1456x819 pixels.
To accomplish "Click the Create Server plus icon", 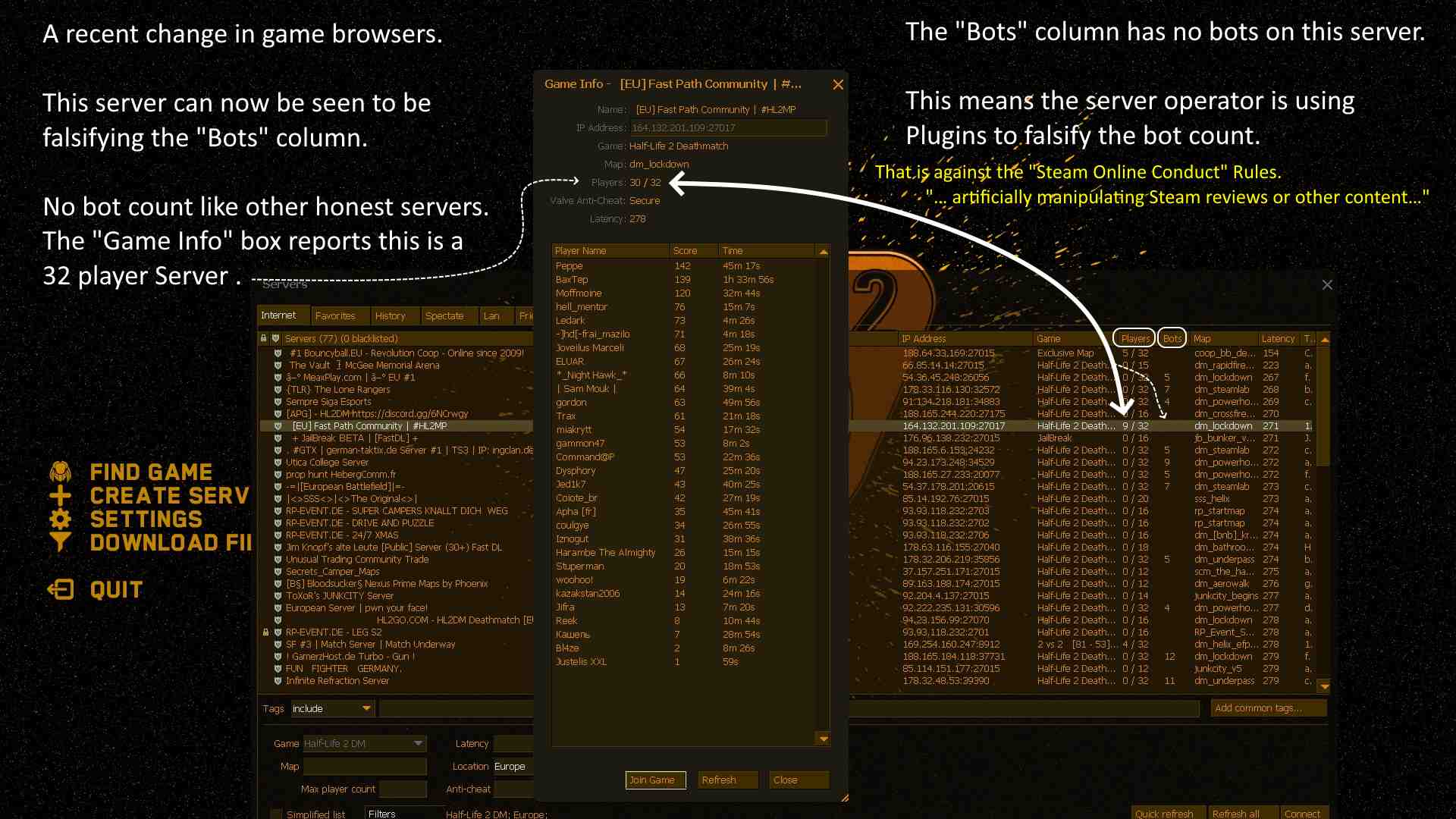I will (61, 496).
